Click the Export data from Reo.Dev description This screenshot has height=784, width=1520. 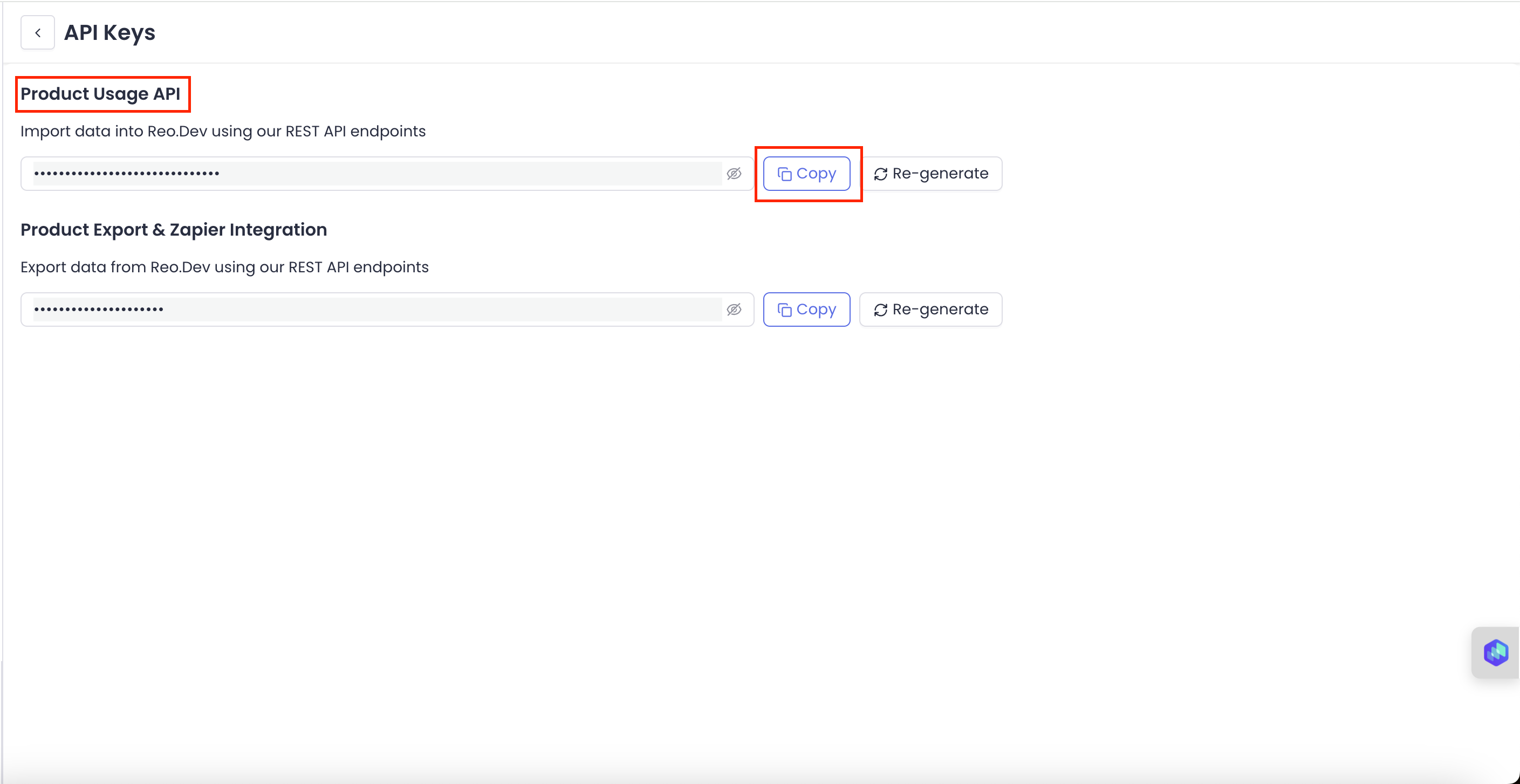click(x=224, y=267)
